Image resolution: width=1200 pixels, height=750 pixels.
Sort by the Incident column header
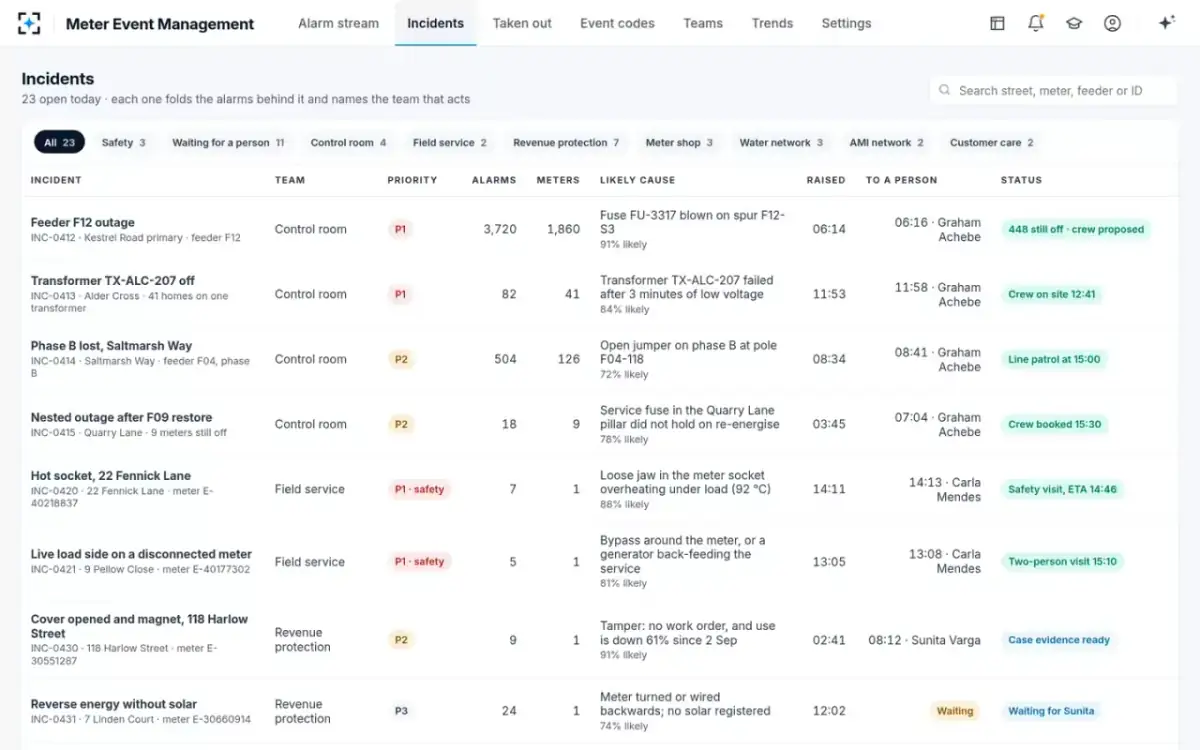click(x=56, y=180)
